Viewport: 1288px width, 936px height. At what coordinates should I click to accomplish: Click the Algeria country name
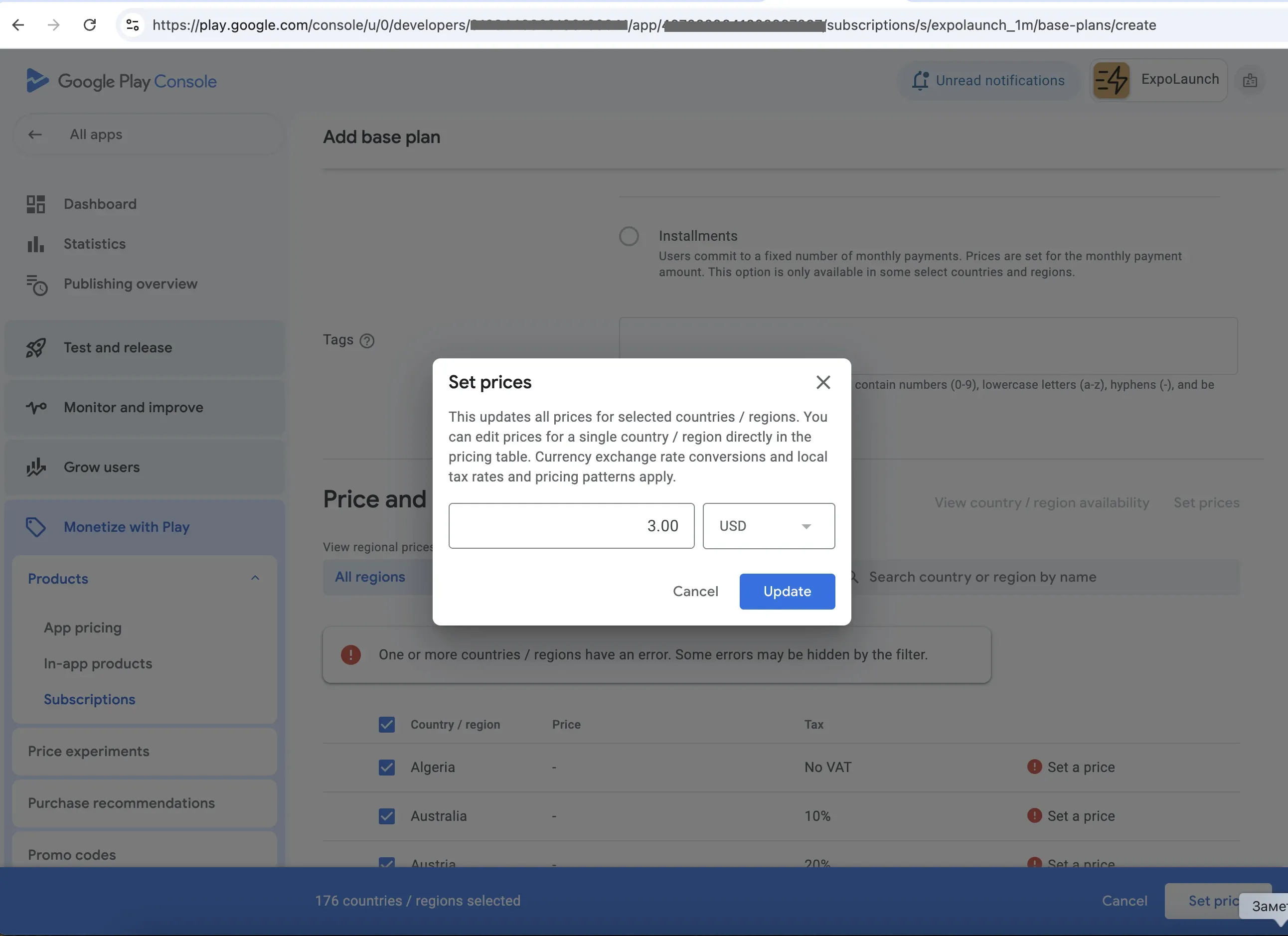point(433,768)
